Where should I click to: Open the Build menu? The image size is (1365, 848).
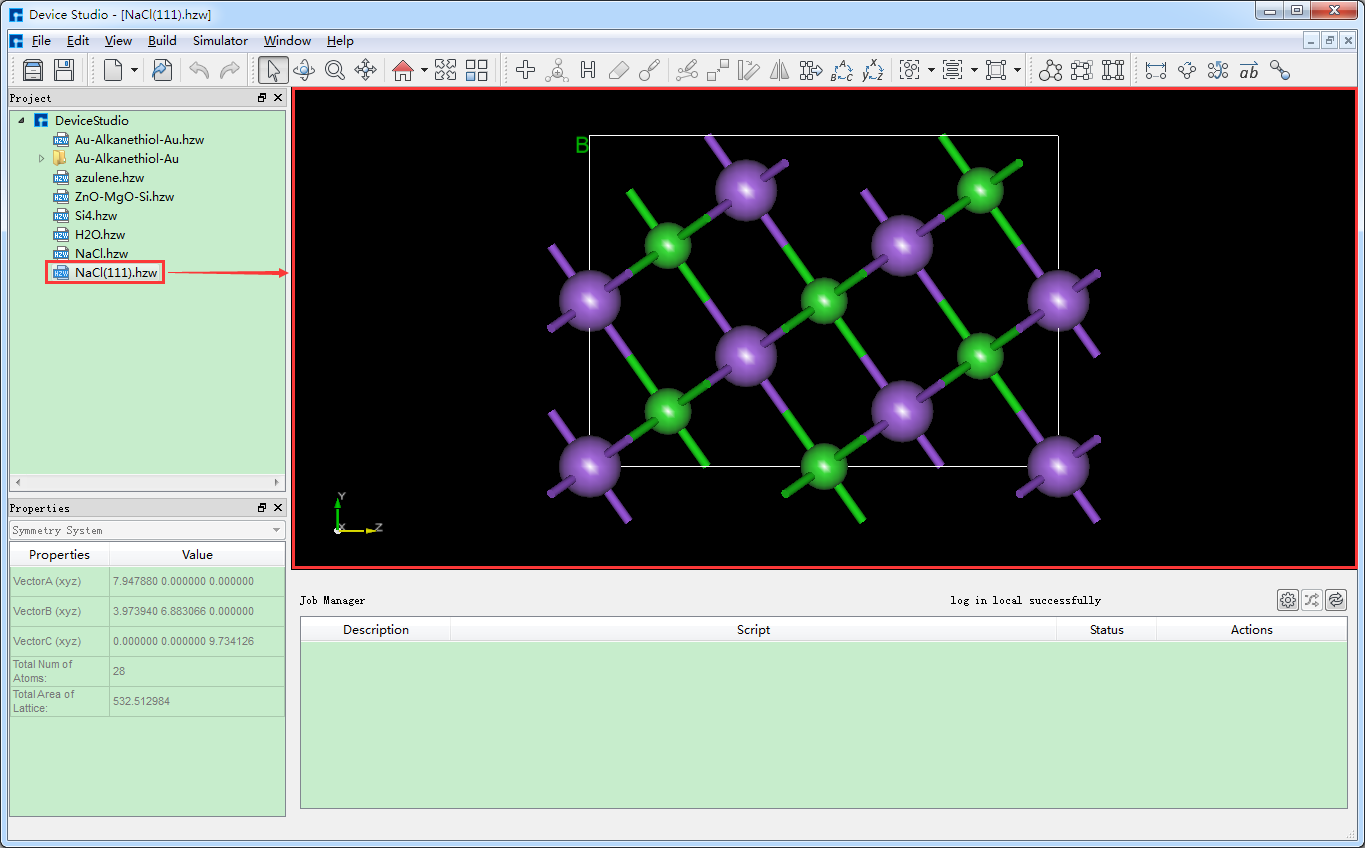point(162,41)
